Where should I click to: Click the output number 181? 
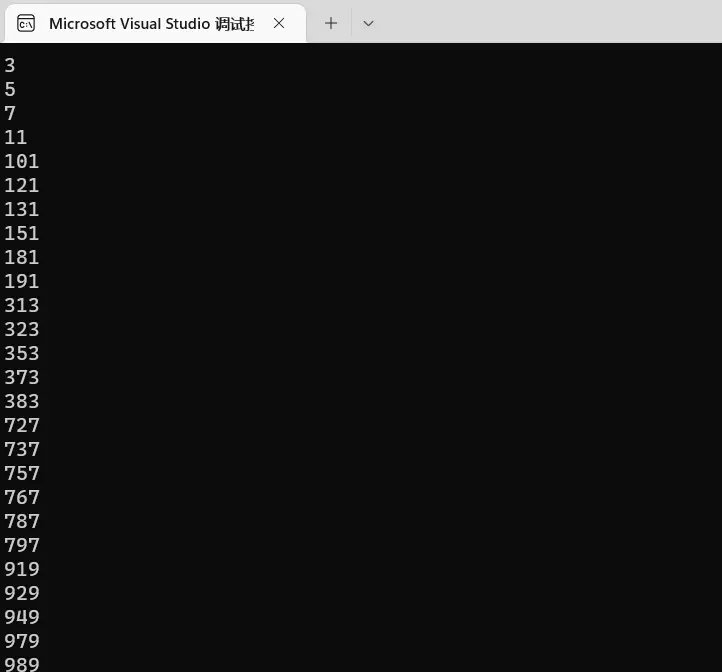tap(22, 257)
